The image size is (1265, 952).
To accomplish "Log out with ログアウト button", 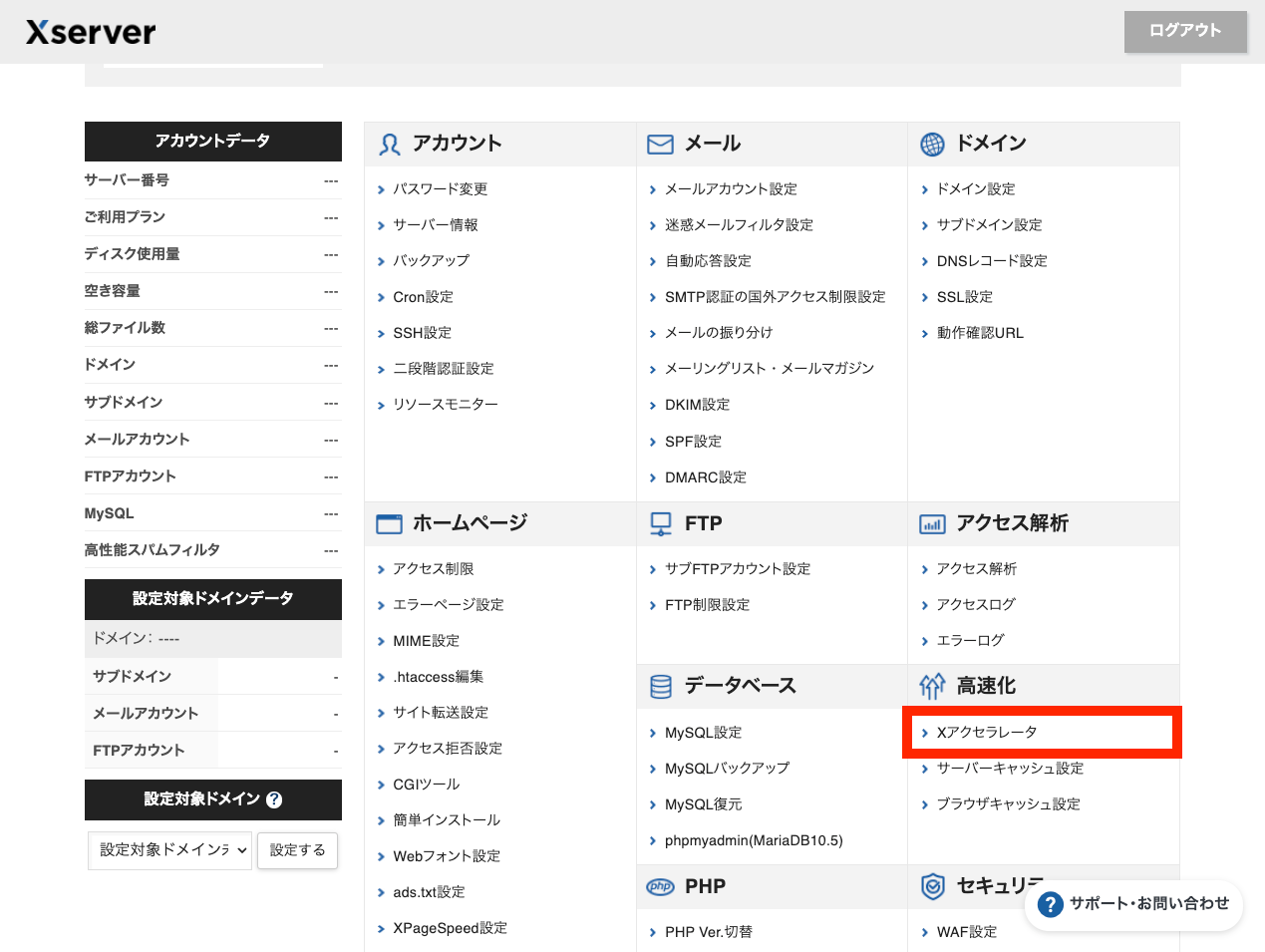I will click(1185, 32).
